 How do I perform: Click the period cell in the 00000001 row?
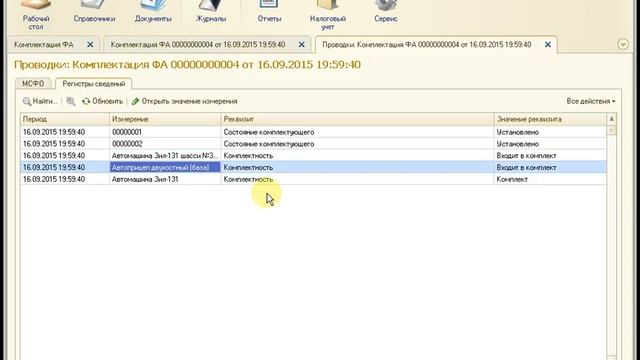(65, 132)
